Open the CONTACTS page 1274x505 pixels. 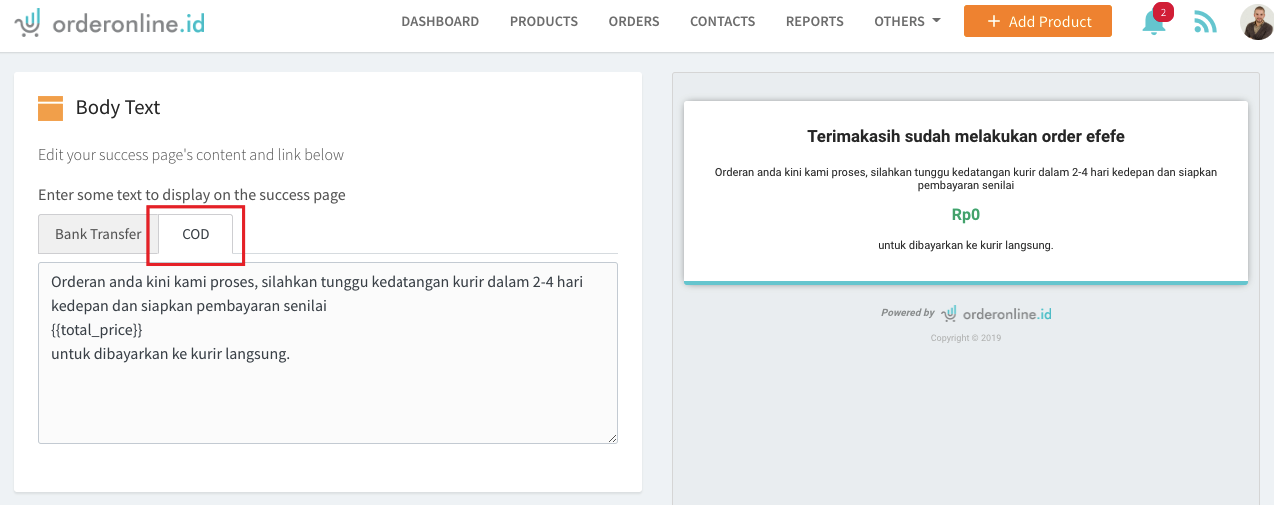click(722, 21)
